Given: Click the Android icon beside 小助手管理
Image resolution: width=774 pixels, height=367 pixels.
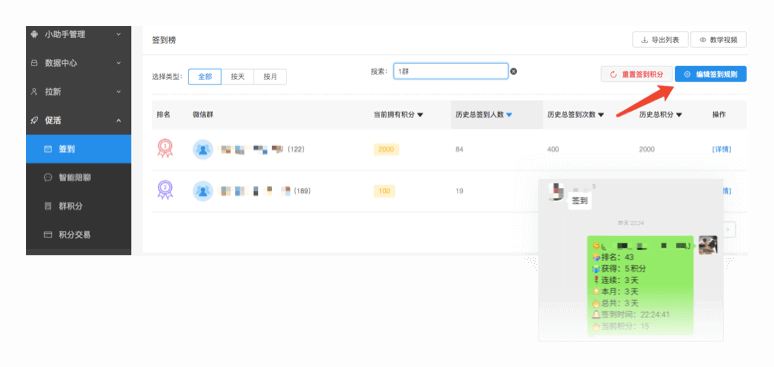Looking at the screenshot, I should click(34, 35).
